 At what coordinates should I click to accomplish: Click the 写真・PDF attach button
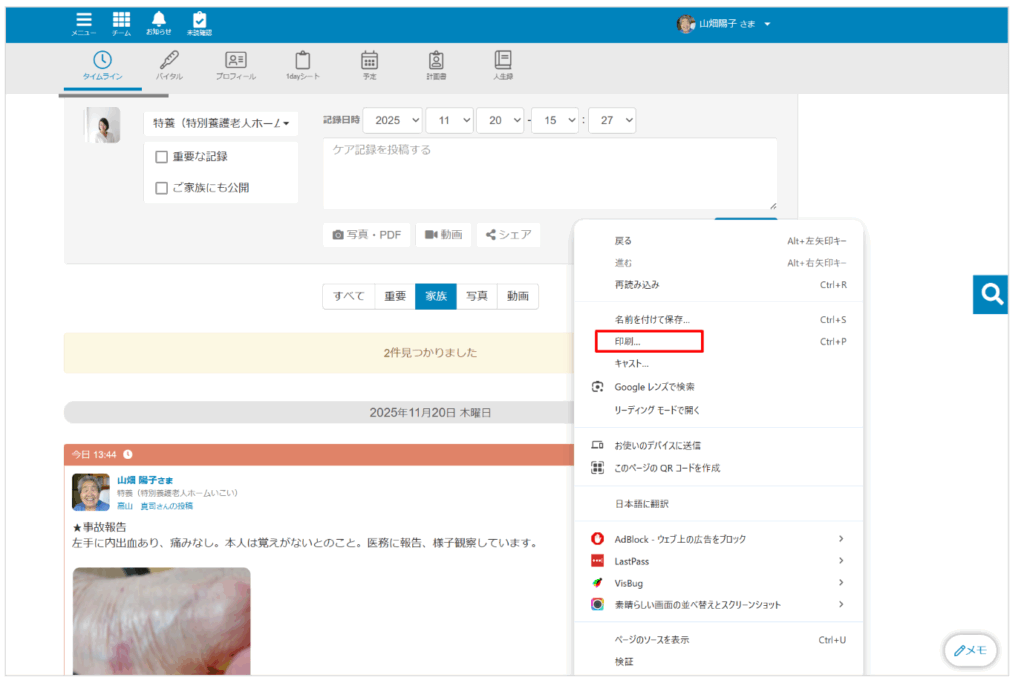[x=366, y=235]
